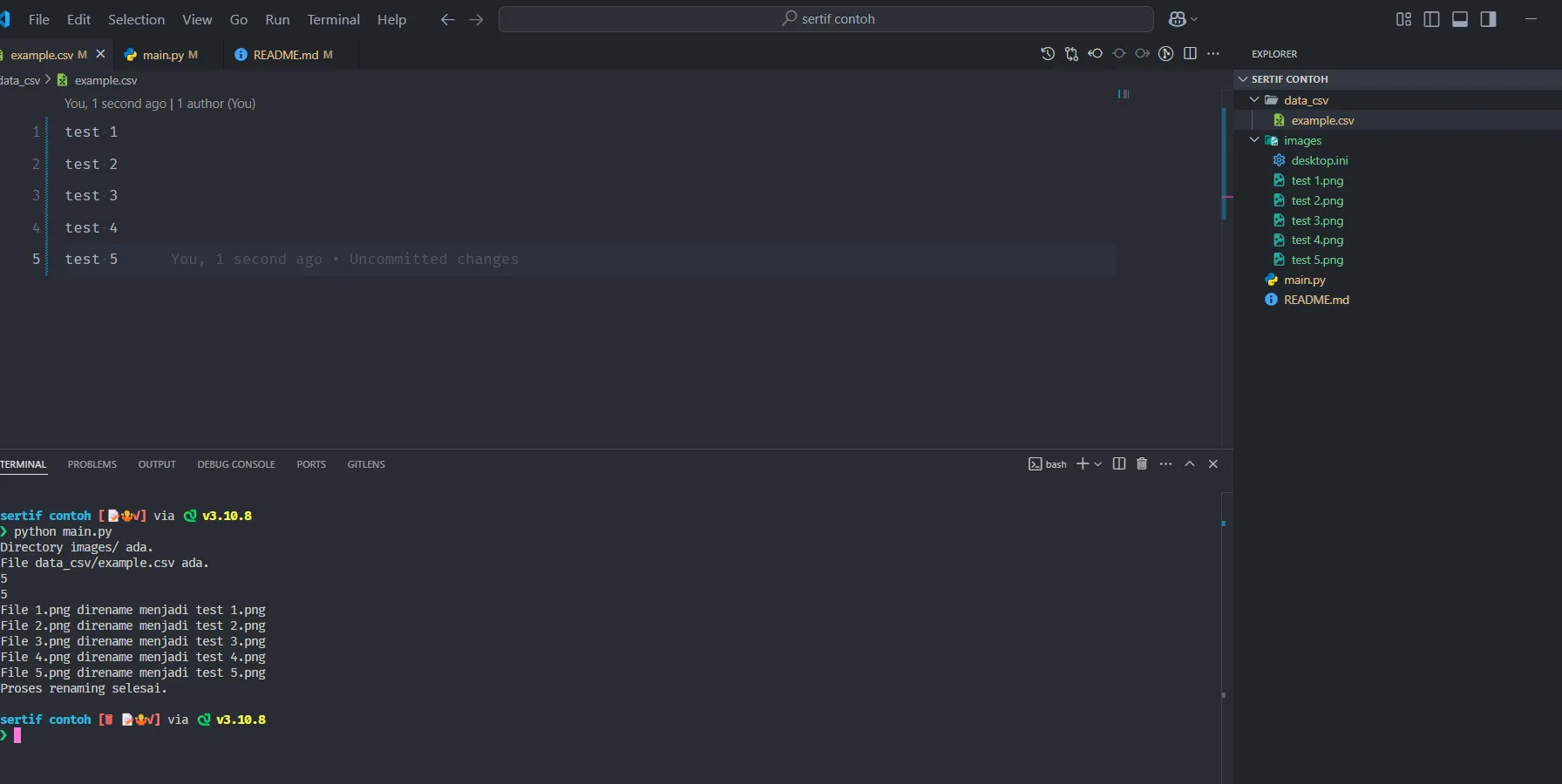Click the '1 author (You)' code lens
The image size is (1562, 784).
pyautogui.click(x=216, y=104)
